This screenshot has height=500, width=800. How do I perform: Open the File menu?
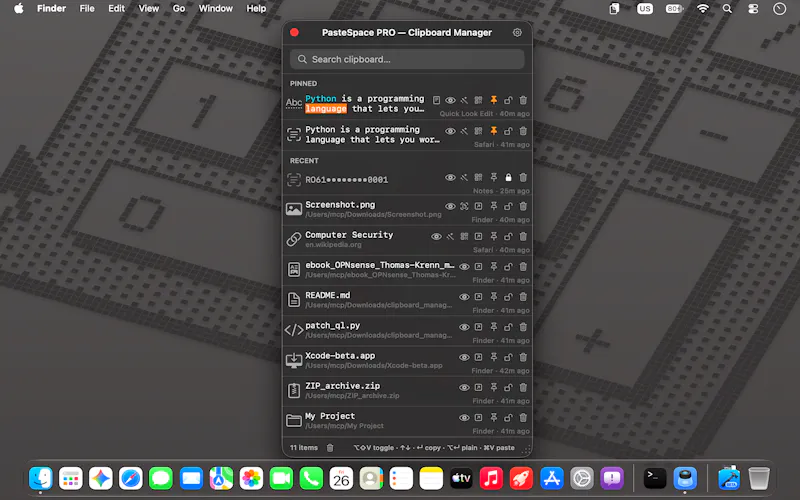tap(87, 8)
